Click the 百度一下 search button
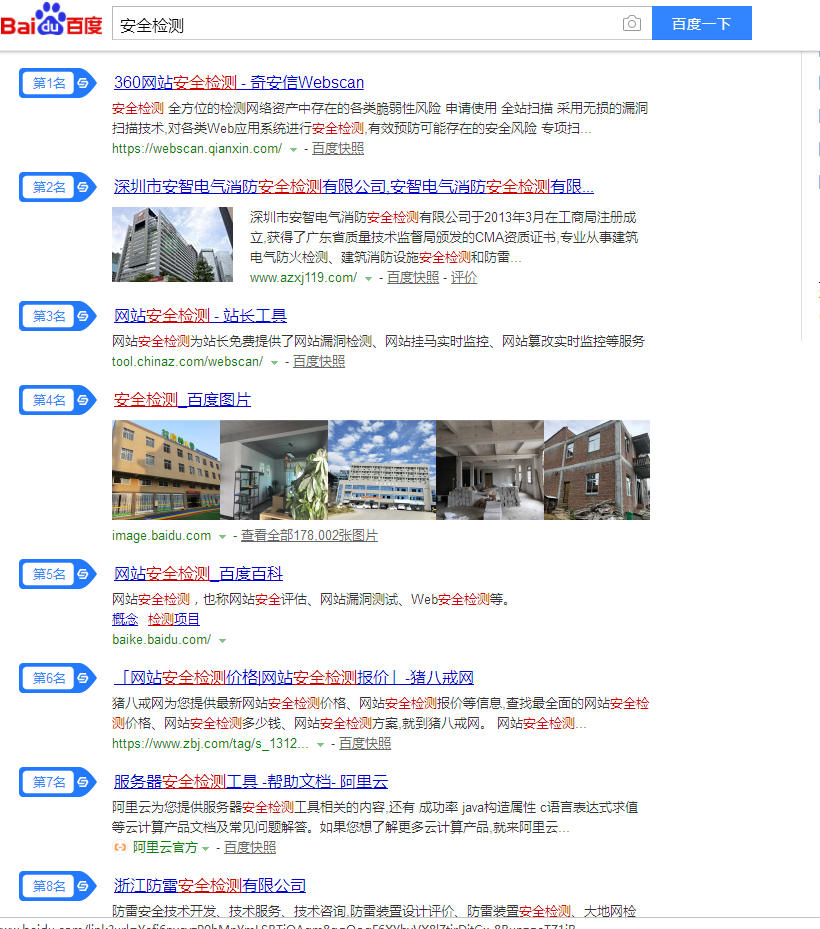Screen dimensions: 820x929 pos(702,23)
